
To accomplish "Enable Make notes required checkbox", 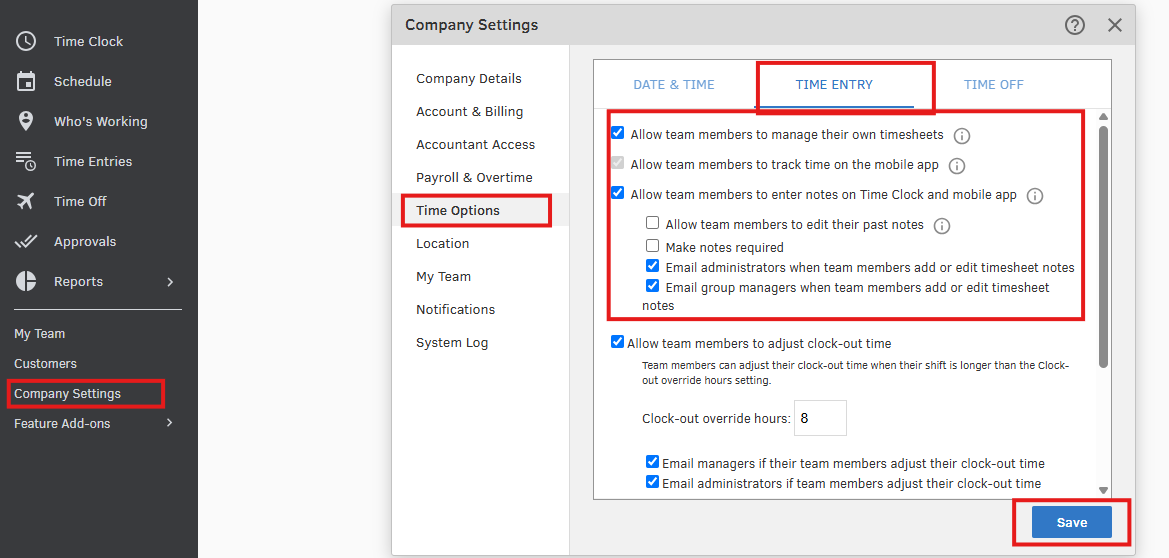I will (653, 246).
